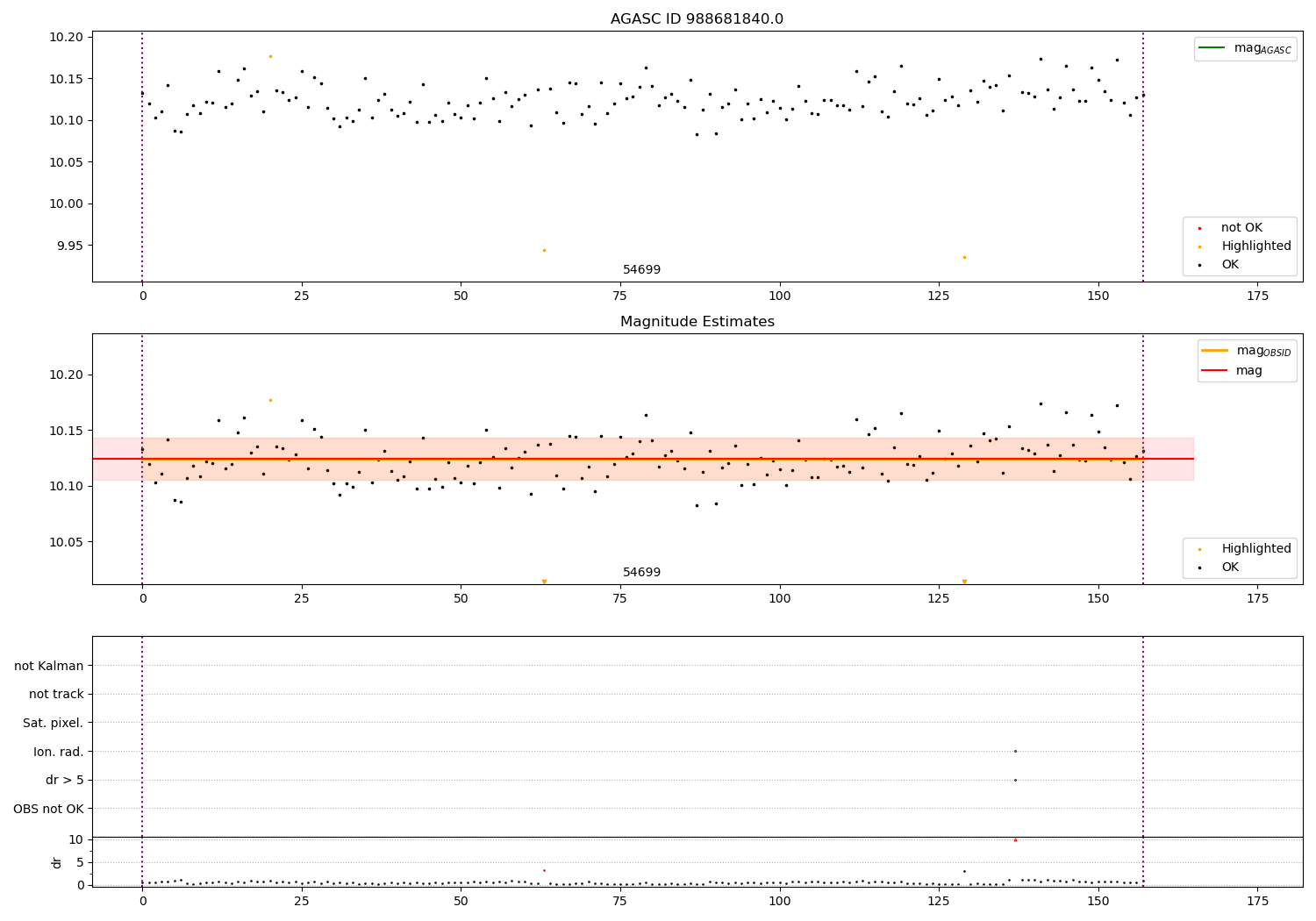Click the 'not Kalman' axis label
Viewport: 1316px width, 921px height.
[x=49, y=666]
